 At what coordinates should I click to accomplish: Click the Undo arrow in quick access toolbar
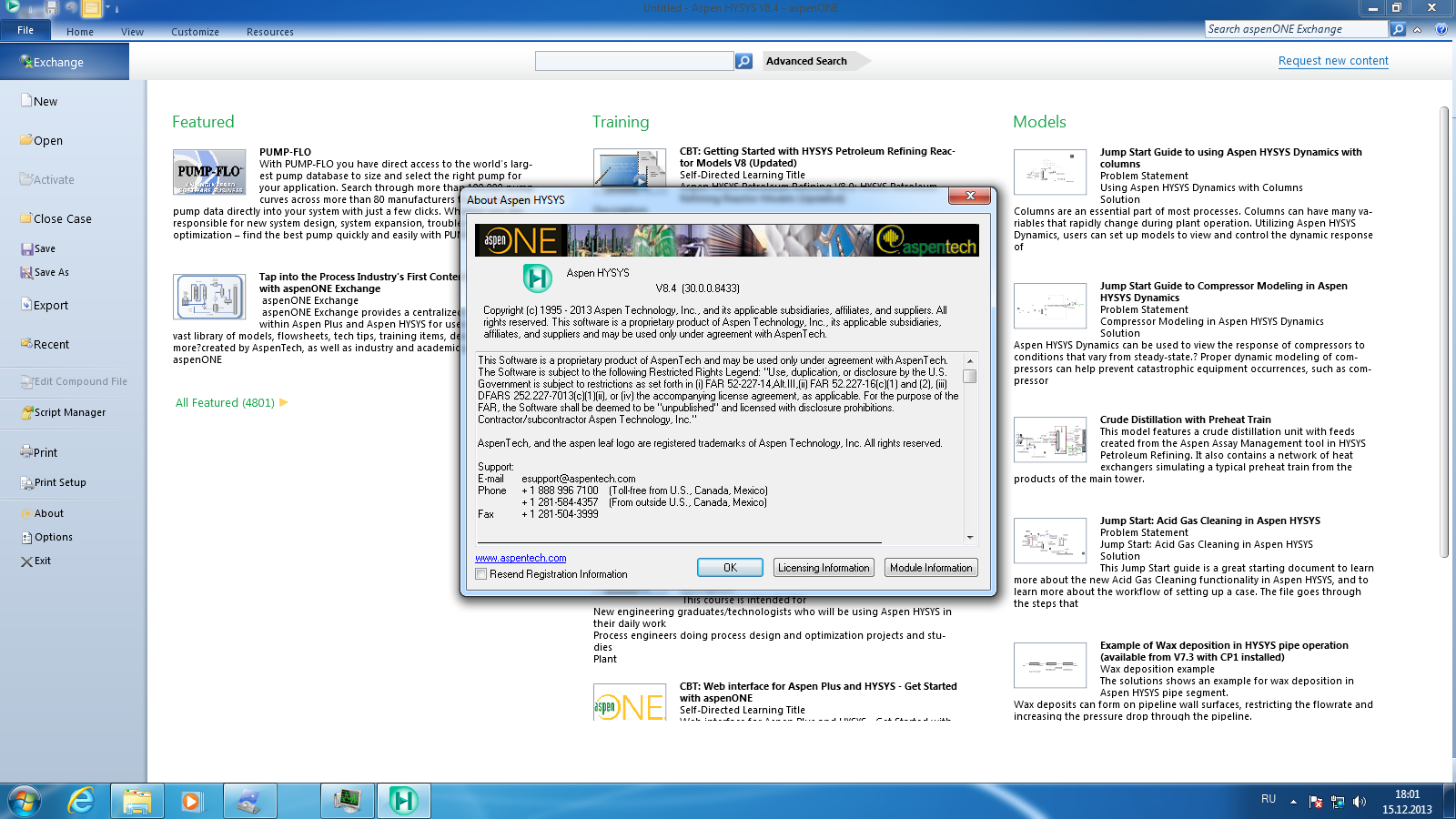pos(71,8)
